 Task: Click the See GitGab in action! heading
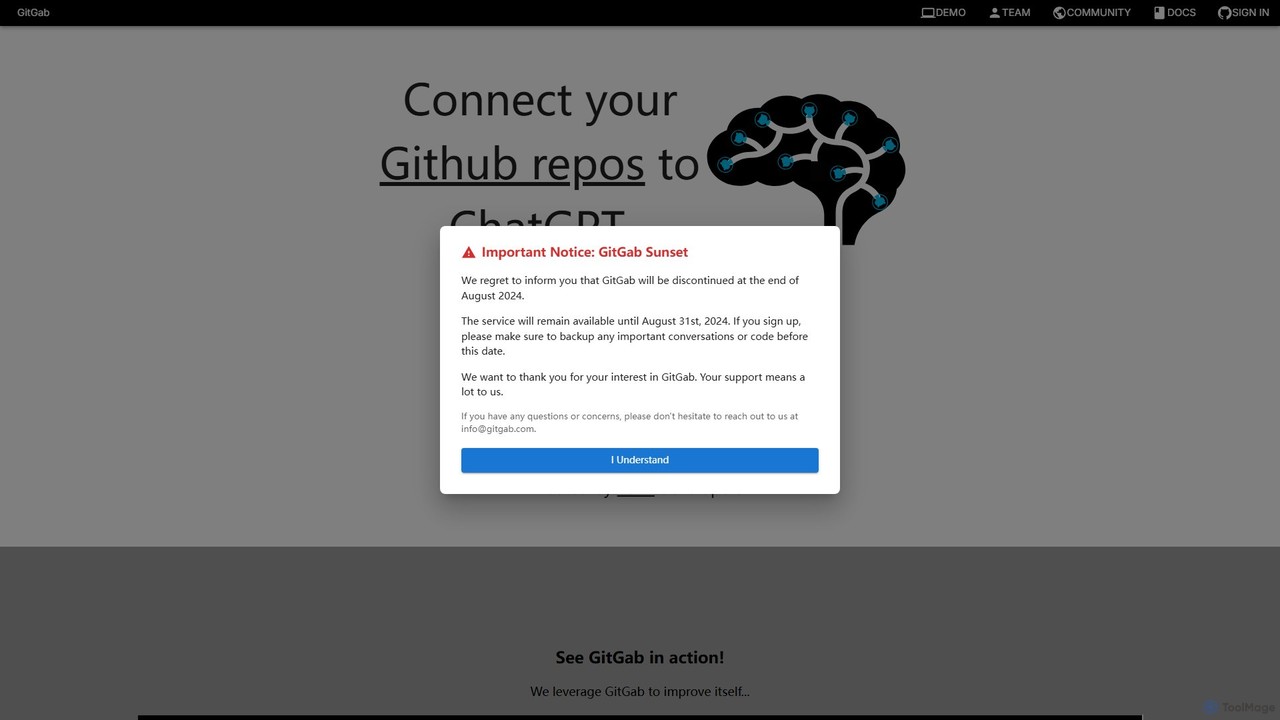(640, 657)
